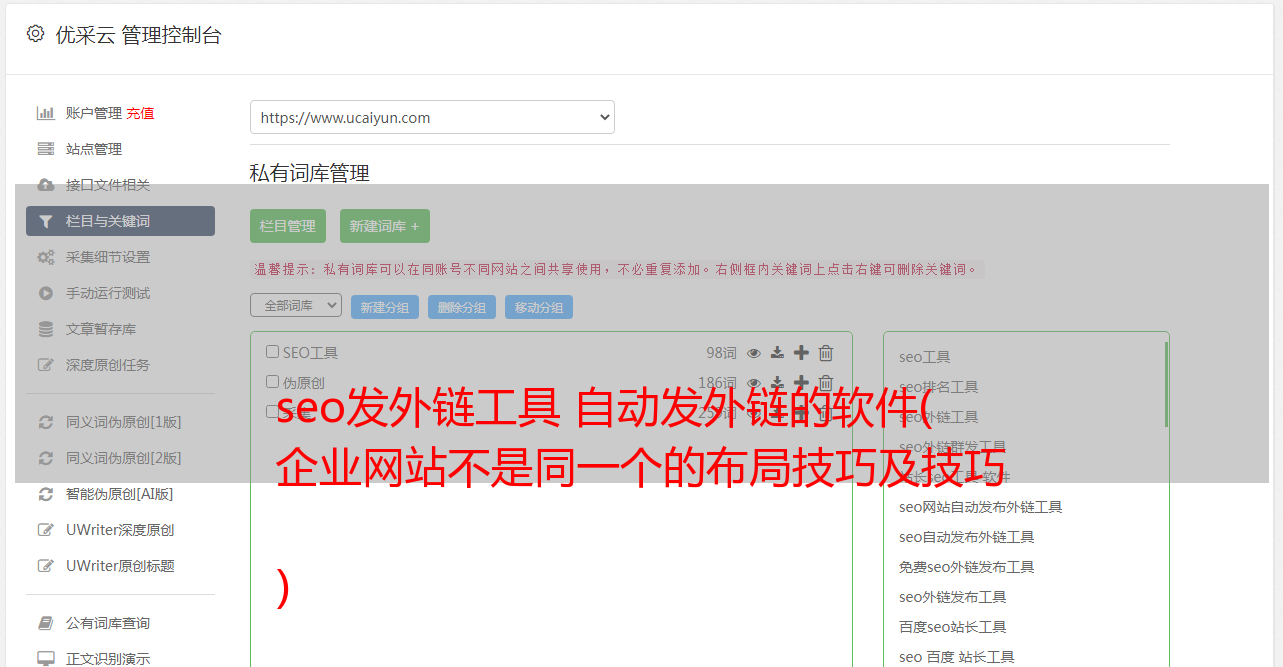Click the 新建词库 + button
Screen dimensions: 1283x667
point(385,226)
